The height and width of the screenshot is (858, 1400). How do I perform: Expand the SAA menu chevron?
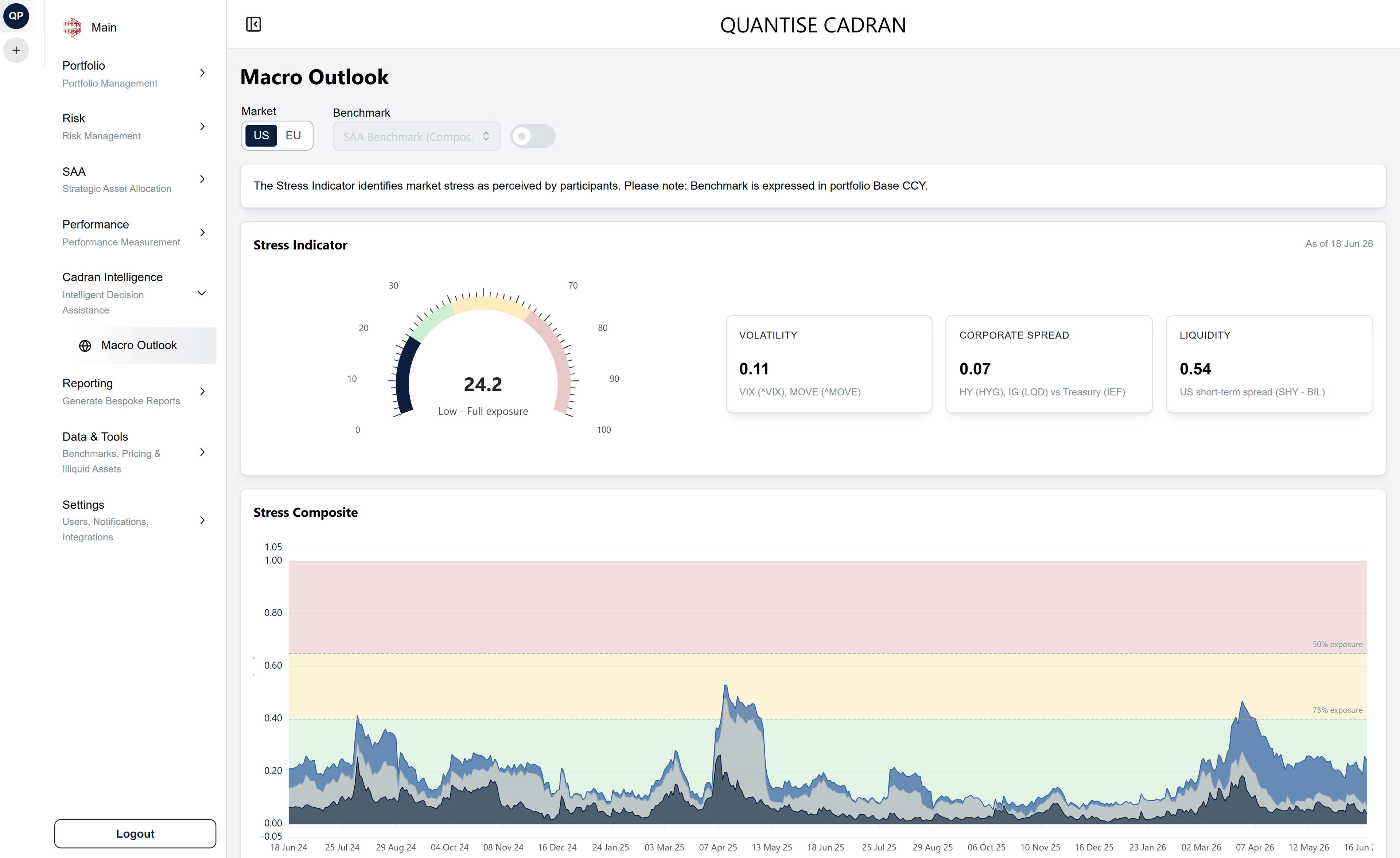(x=202, y=179)
